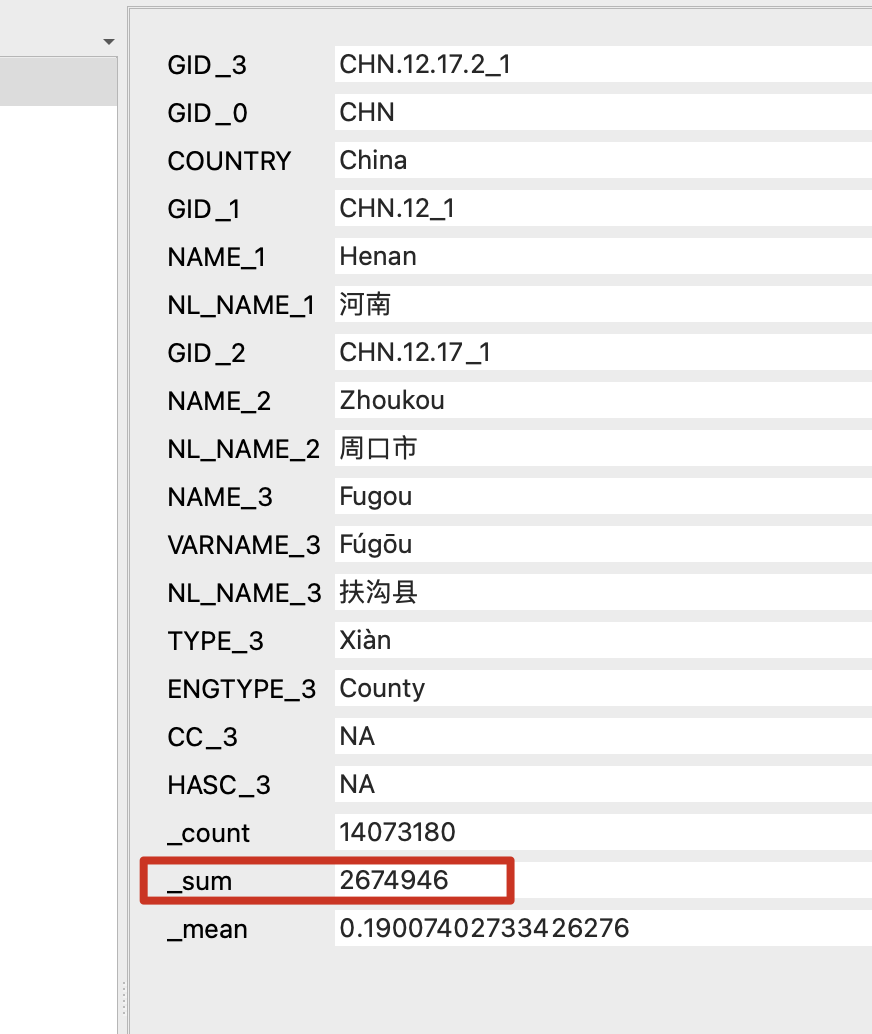The height and width of the screenshot is (1034, 872).
Task: Click the VARNAME_3 field showing Fúgōu
Action: (x=600, y=545)
